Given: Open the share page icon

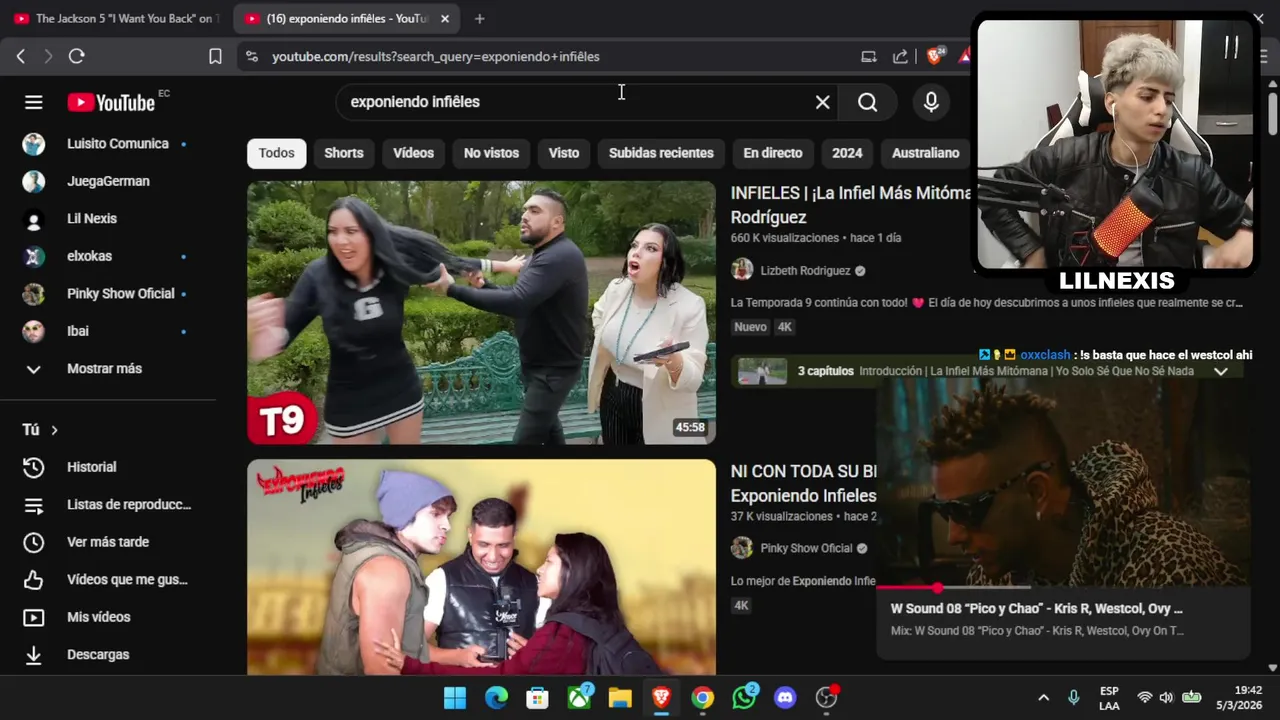Looking at the screenshot, I should pos(900,56).
